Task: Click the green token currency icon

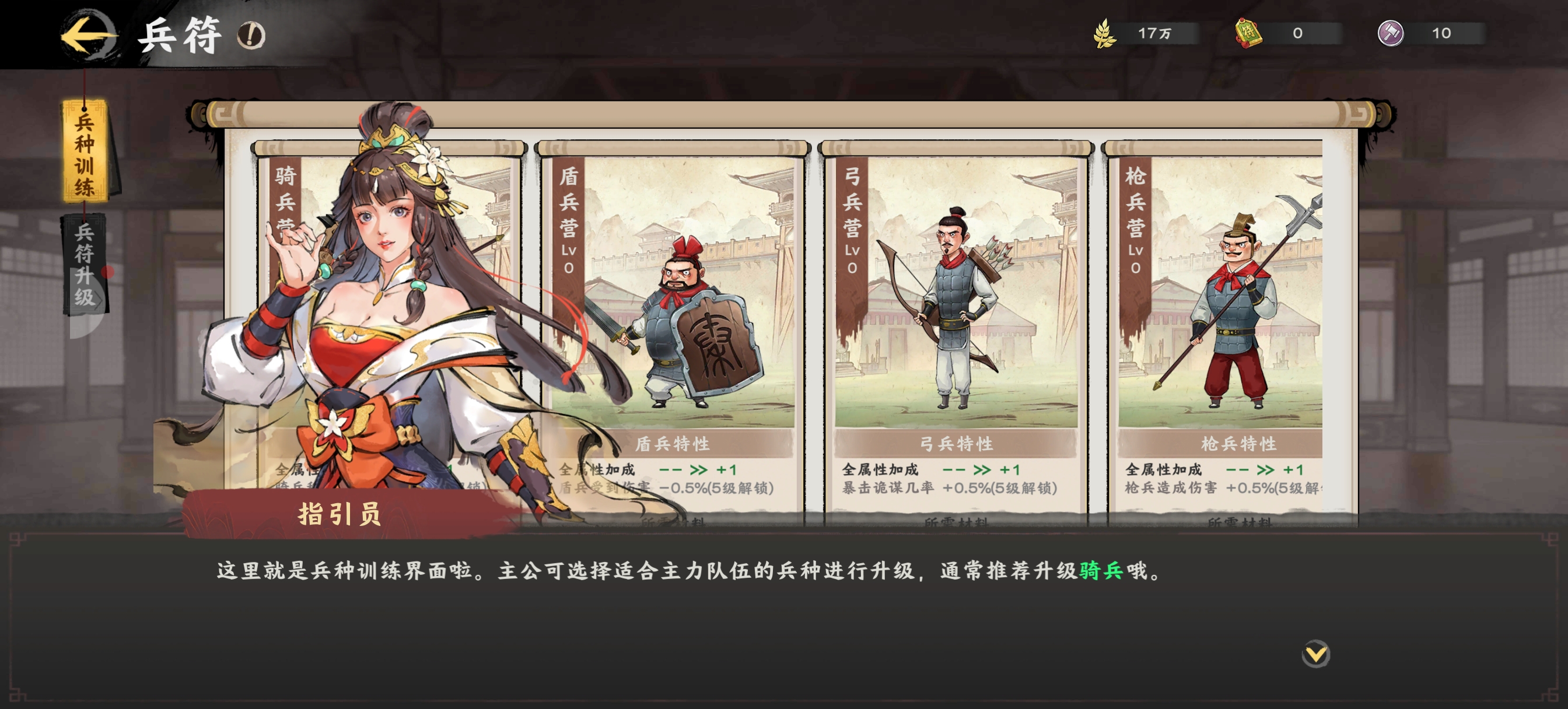Action: pos(1247,32)
